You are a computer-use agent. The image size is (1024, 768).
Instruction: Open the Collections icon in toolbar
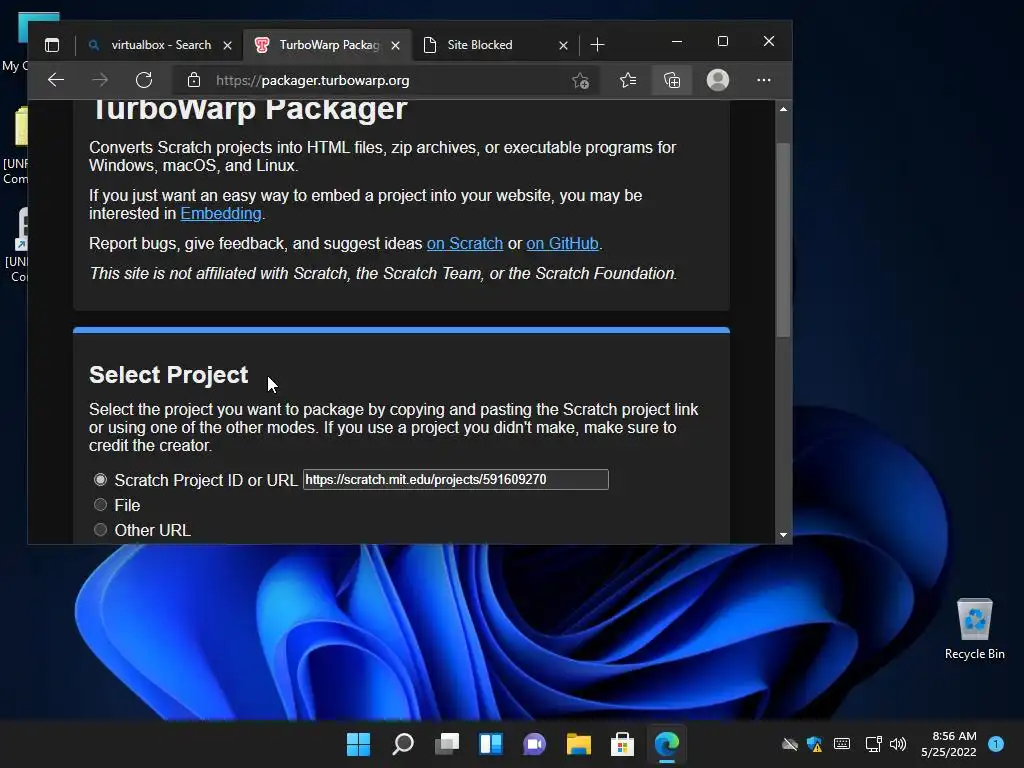tap(672, 80)
